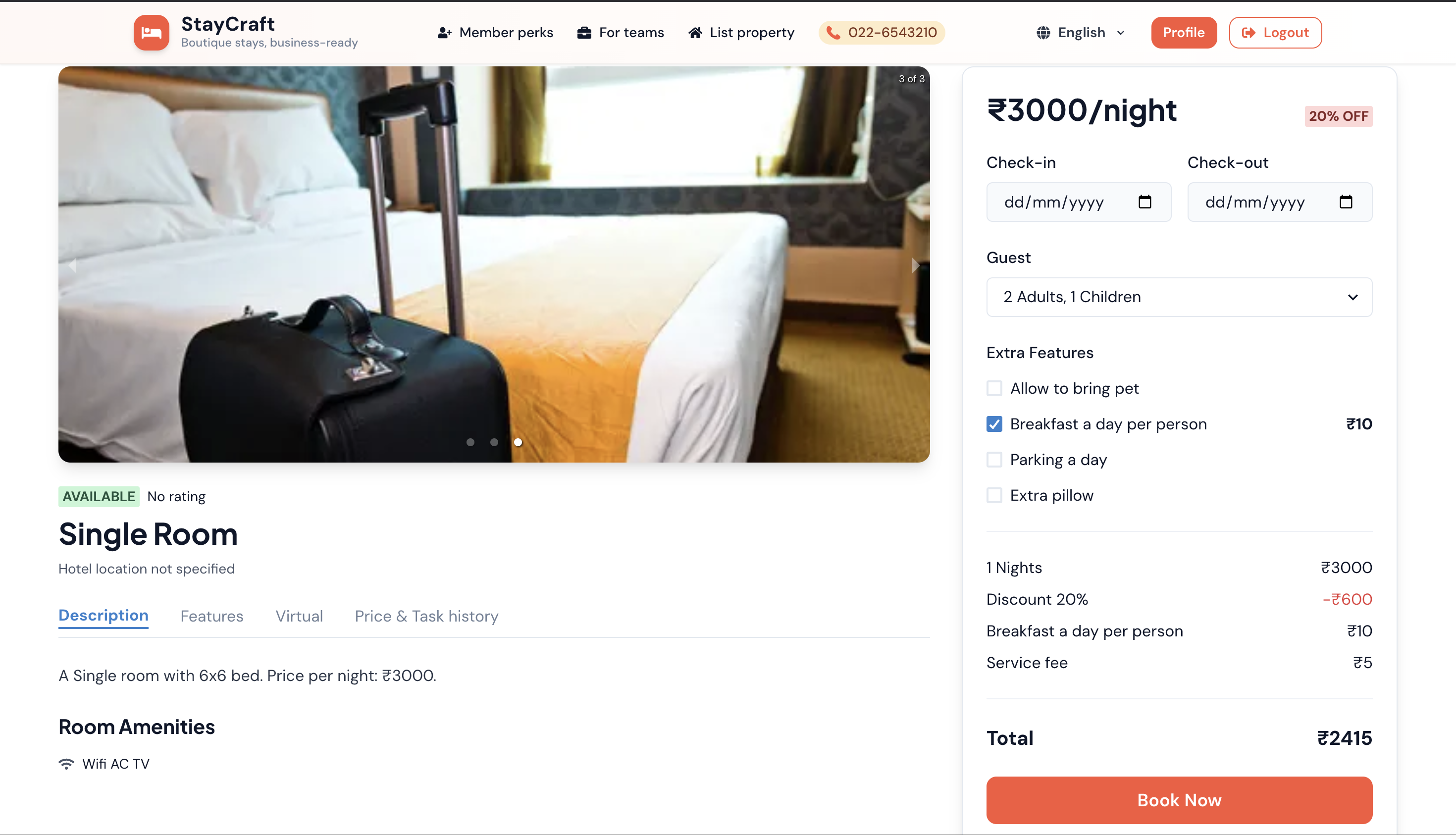
Task: Click the Member perks person icon
Action: 444,32
